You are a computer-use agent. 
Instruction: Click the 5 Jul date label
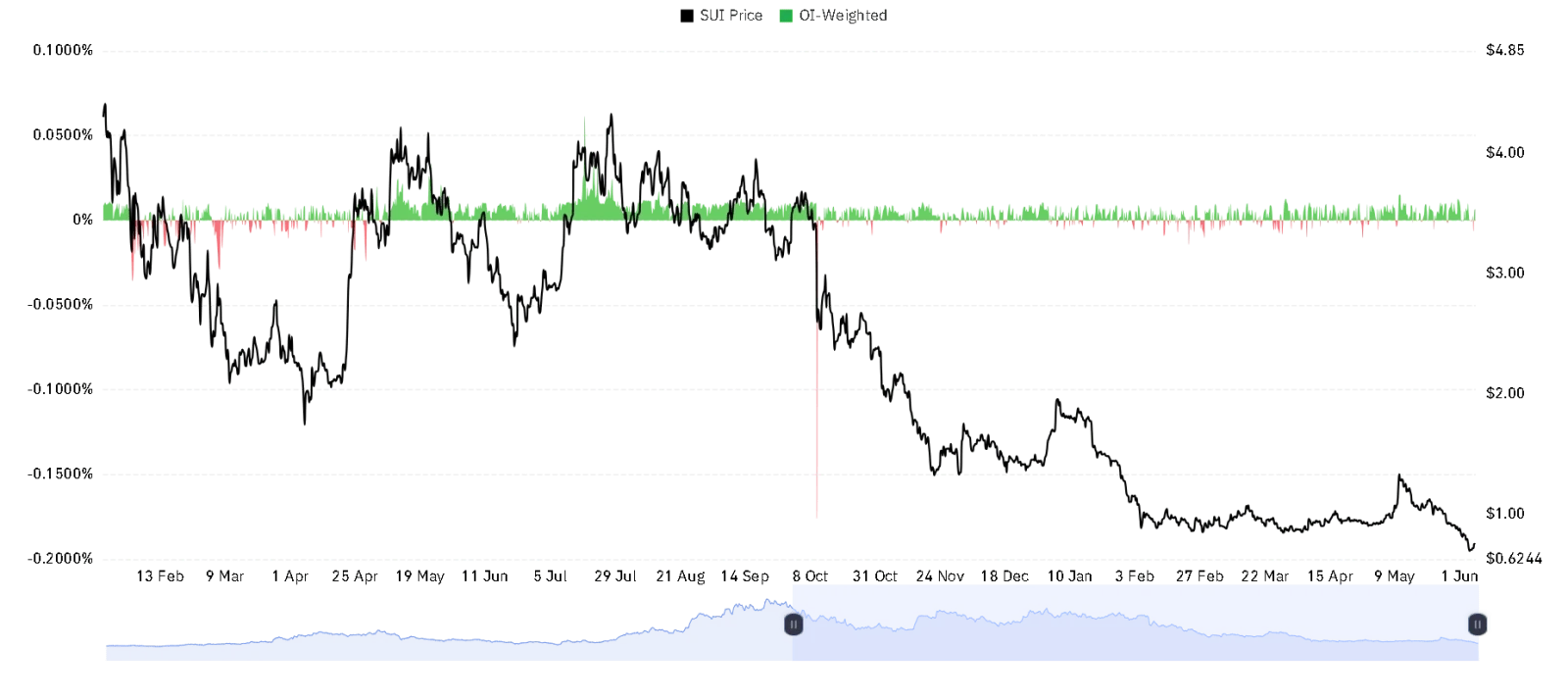click(x=551, y=576)
